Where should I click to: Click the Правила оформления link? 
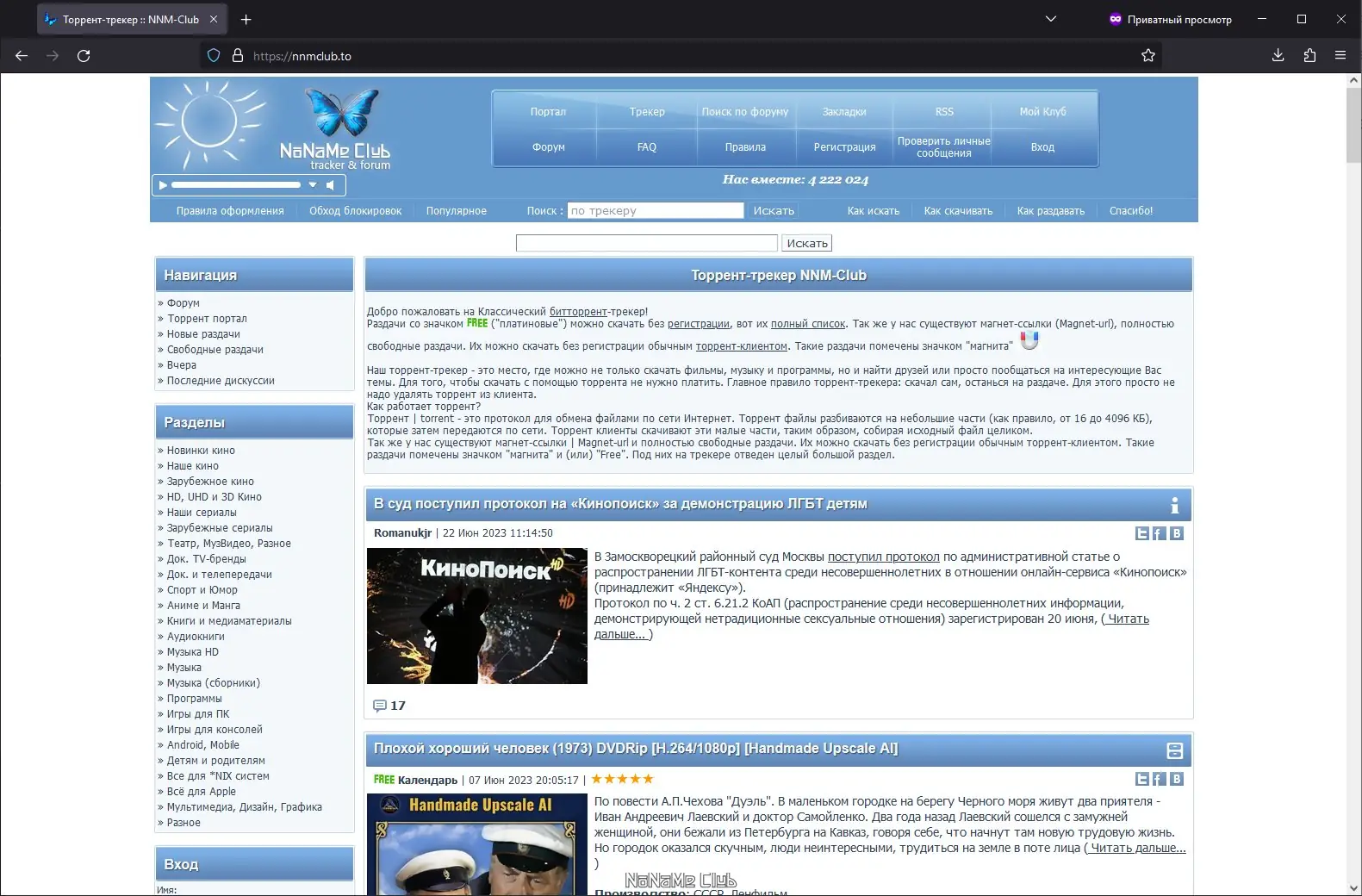pos(230,211)
